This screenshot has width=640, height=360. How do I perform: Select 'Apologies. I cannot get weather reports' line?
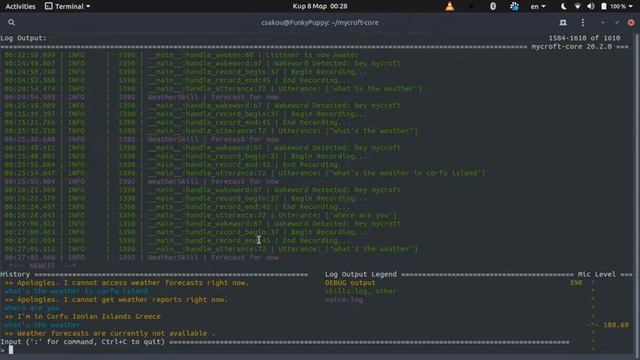click(116, 300)
